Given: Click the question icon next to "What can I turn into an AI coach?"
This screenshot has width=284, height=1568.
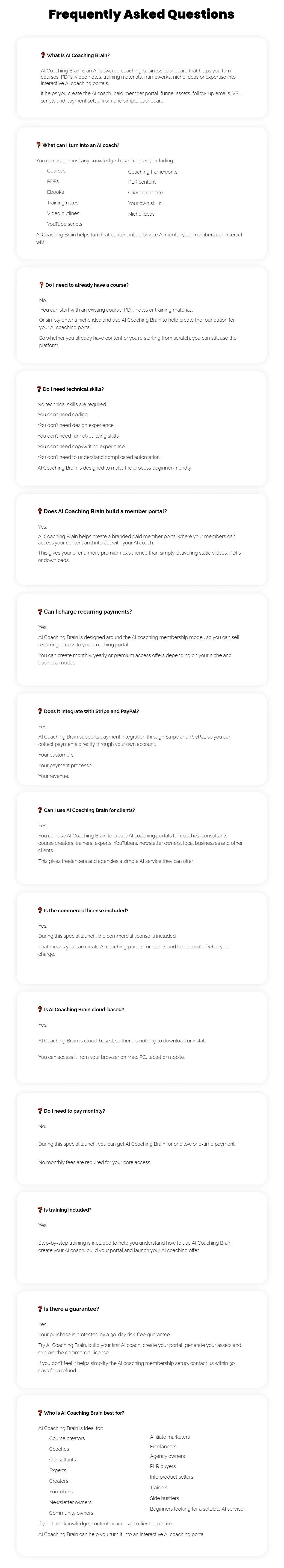Looking at the screenshot, I should (x=38, y=145).
